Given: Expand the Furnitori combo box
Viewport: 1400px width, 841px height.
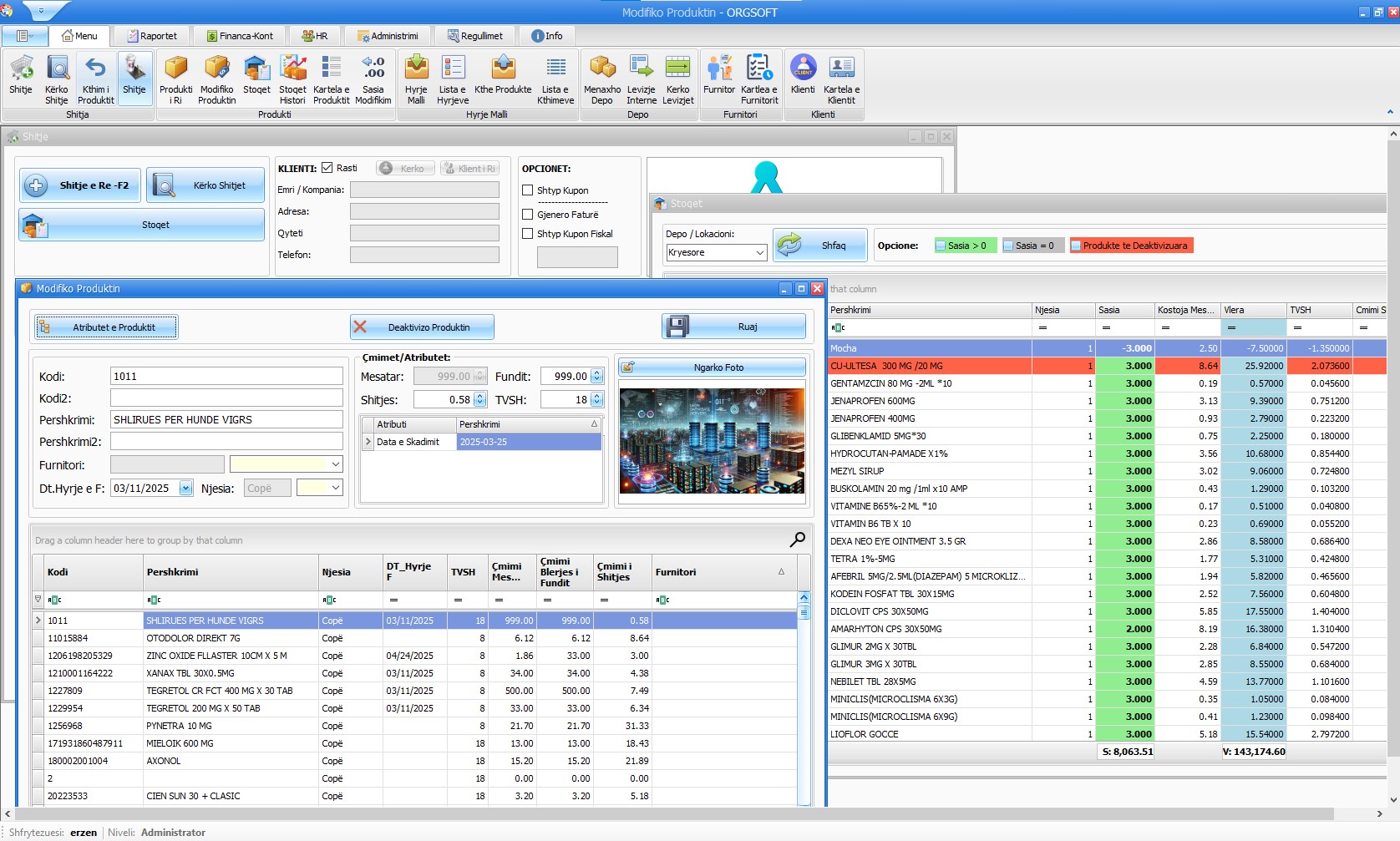Looking at the screenshot, I should pyautogui.click(x=335, y=464).
